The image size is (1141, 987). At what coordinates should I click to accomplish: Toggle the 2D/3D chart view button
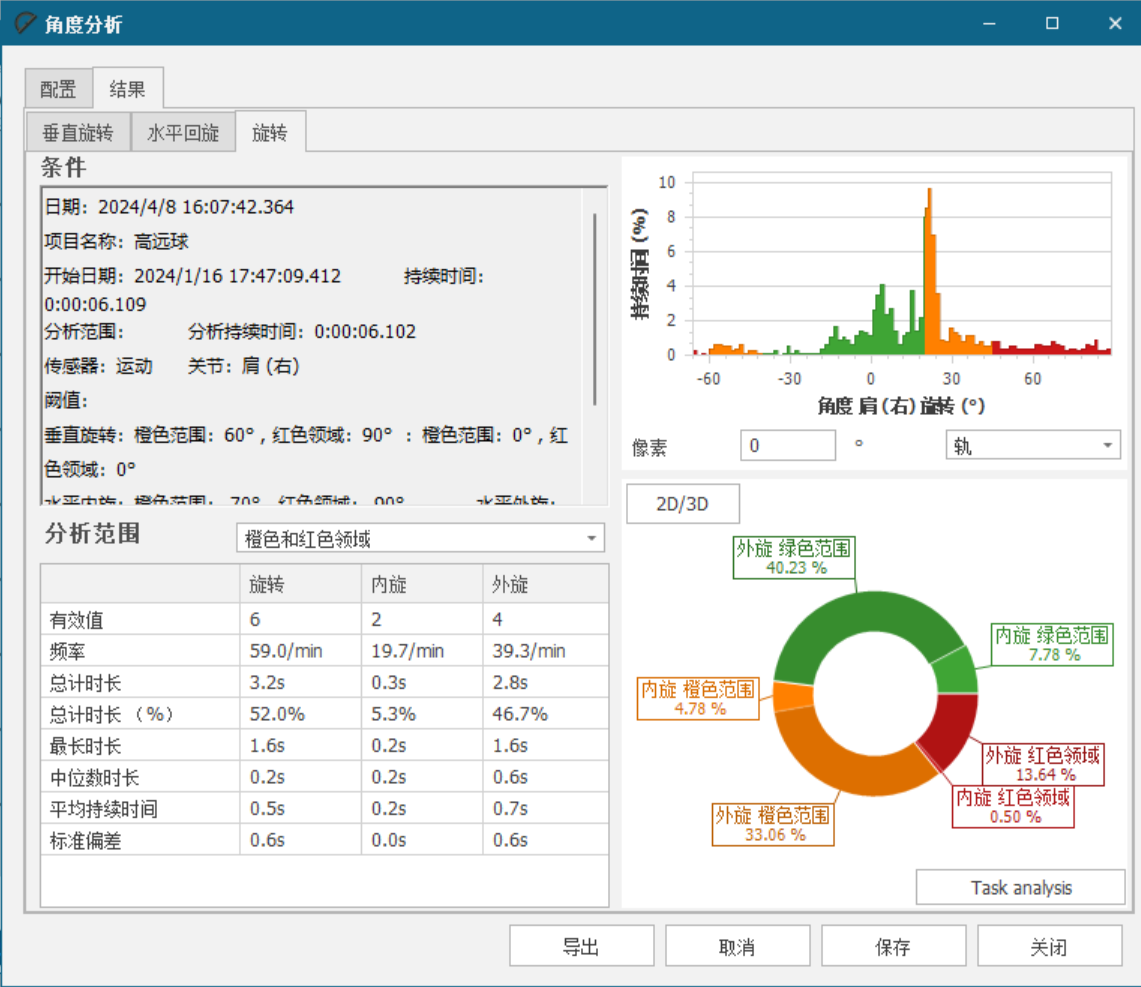(682, 504)
